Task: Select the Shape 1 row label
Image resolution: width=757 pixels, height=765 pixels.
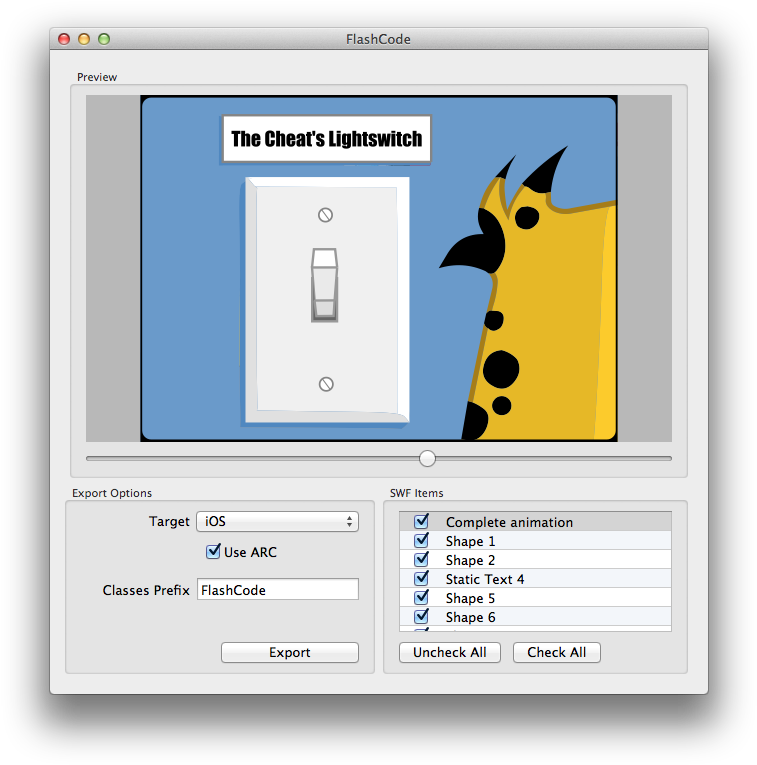Action: 470,541
